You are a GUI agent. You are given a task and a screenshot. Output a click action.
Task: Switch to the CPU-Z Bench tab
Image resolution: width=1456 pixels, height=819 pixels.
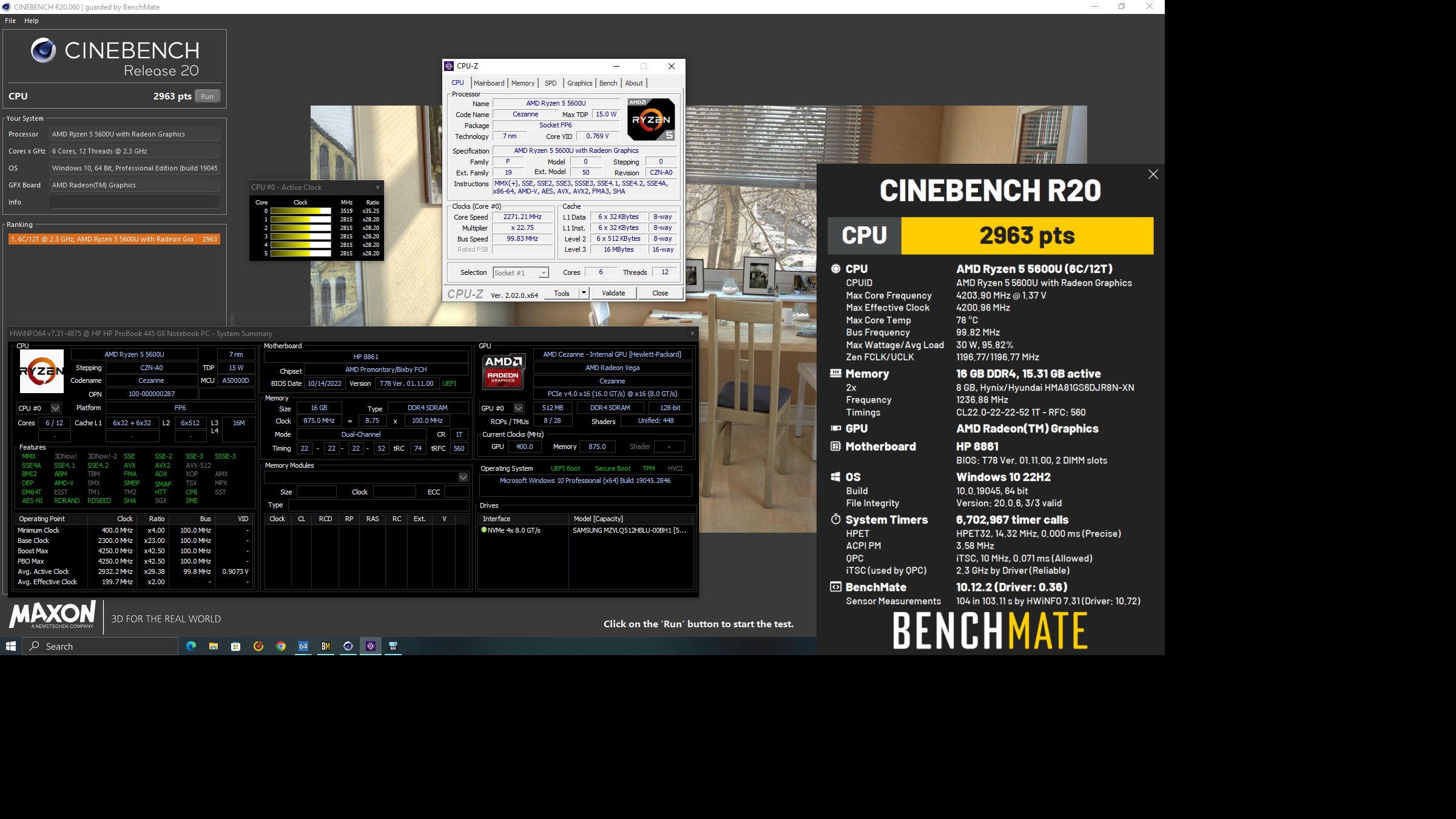coord(608,83)
